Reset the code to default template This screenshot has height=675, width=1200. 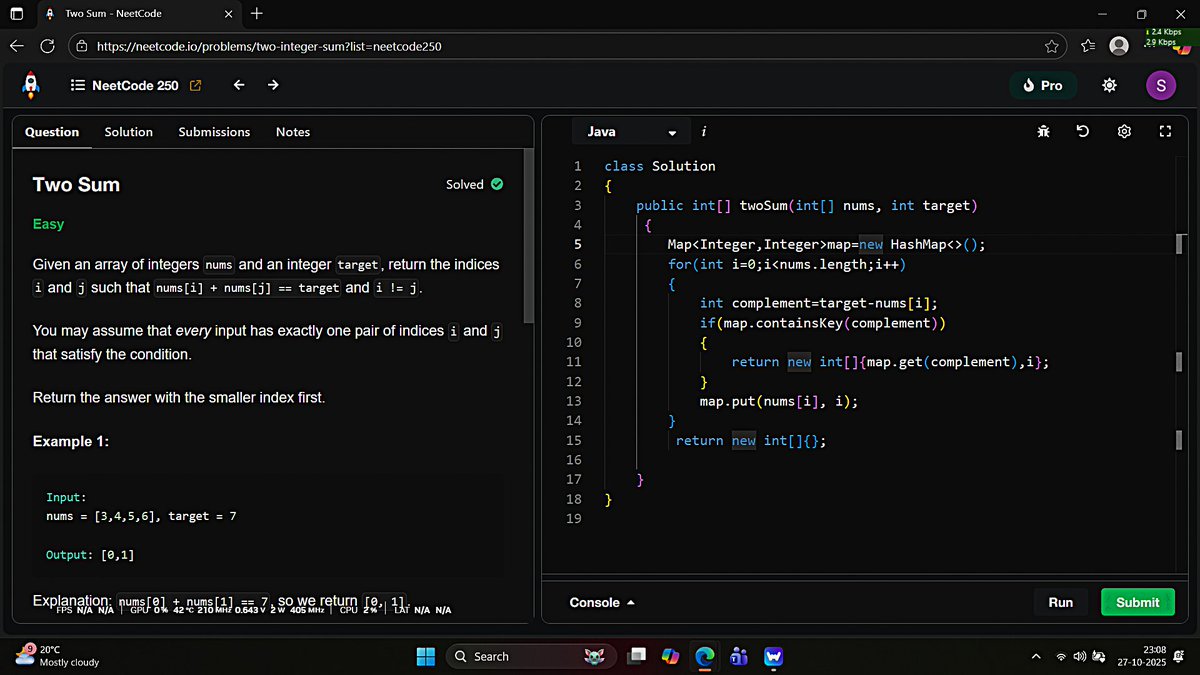tap(1083, 131)
